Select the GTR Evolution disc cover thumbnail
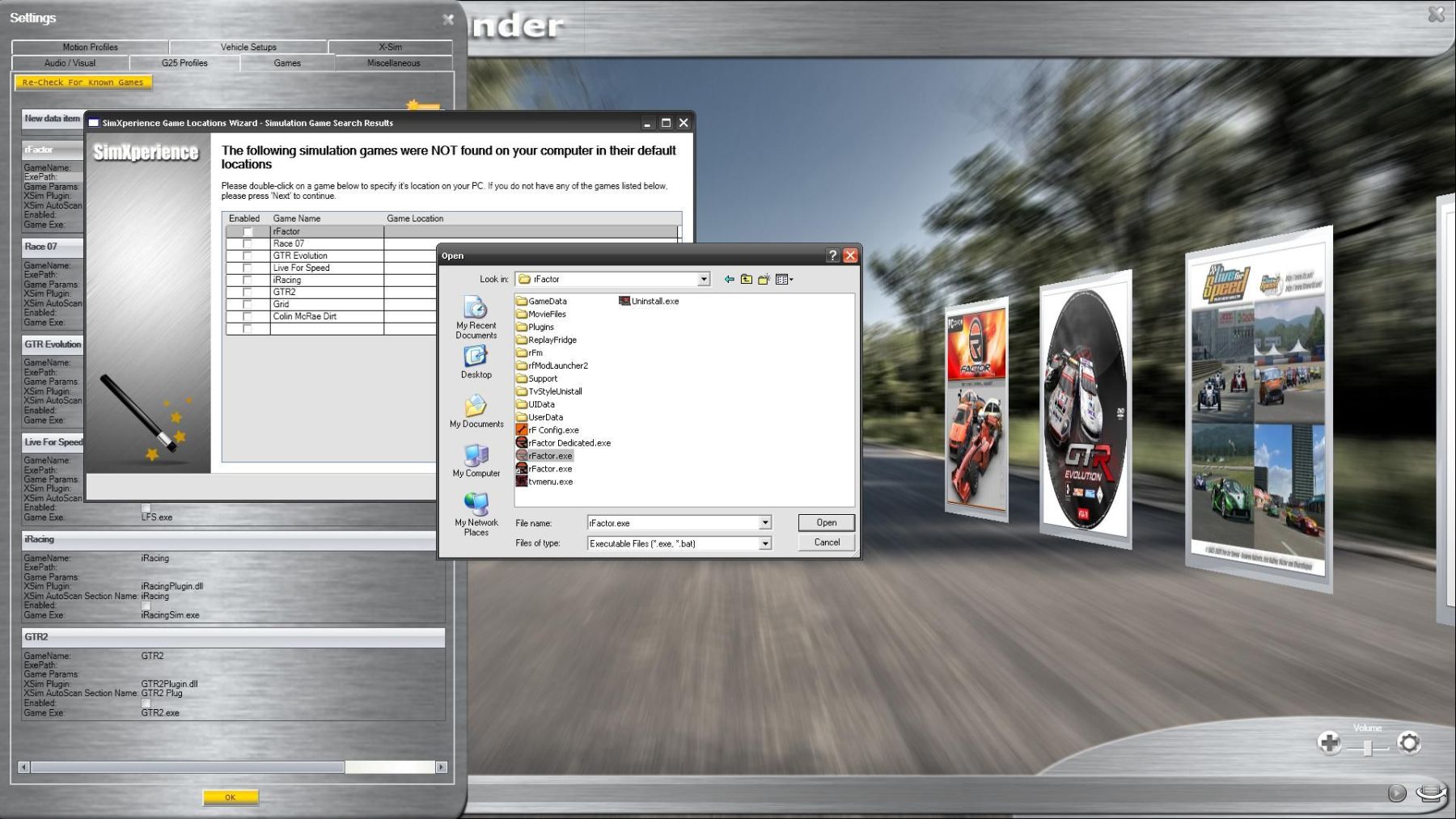This screenshot has height=819, width=1456. (x=1084, y=408)
